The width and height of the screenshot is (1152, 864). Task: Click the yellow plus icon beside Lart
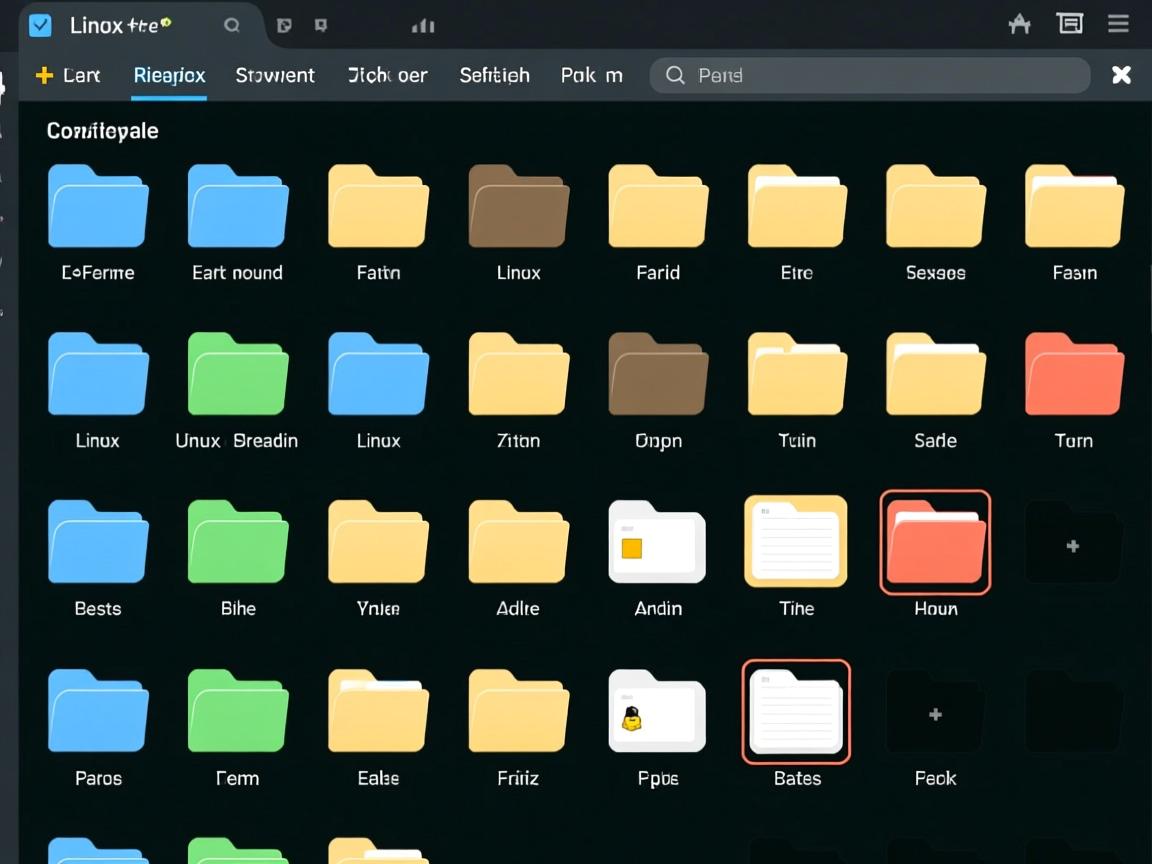(46, 74)
